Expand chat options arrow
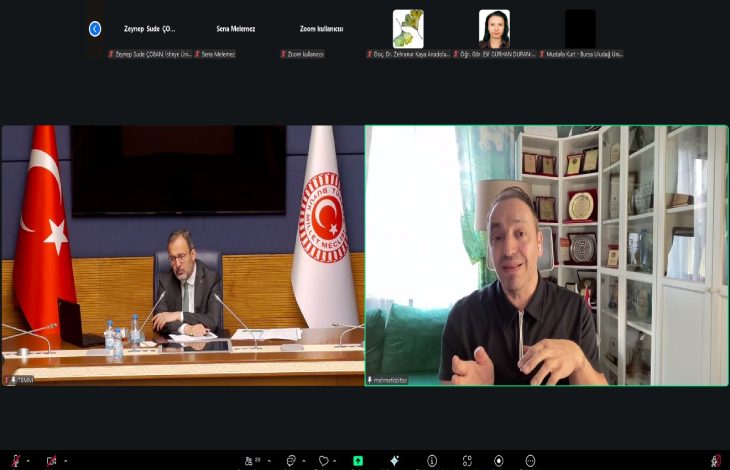Image resolution: width=730 pixels, height=470 pixels. pos(304,461)
